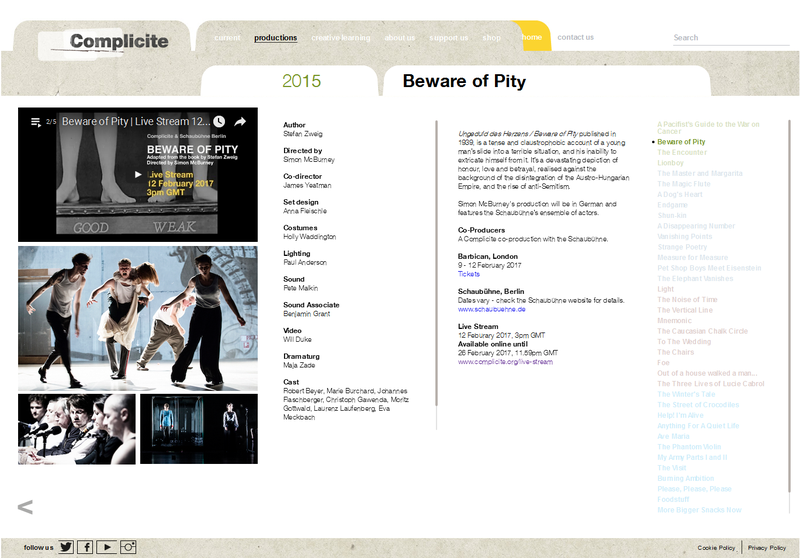
Task: Select The Winter's Tale production
Action: (x=686, y=394)
